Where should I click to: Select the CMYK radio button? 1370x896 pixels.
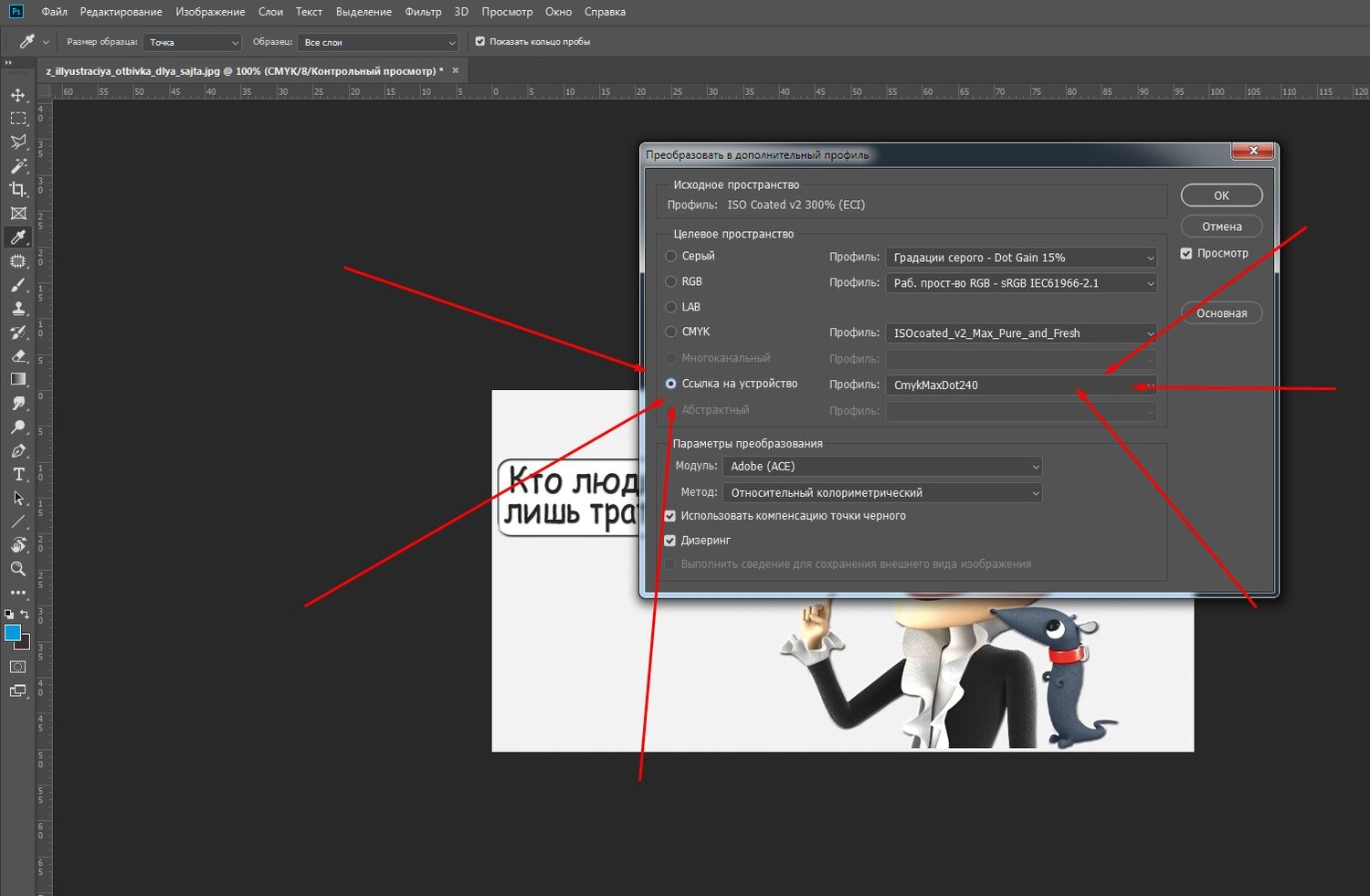click(671, 332)
